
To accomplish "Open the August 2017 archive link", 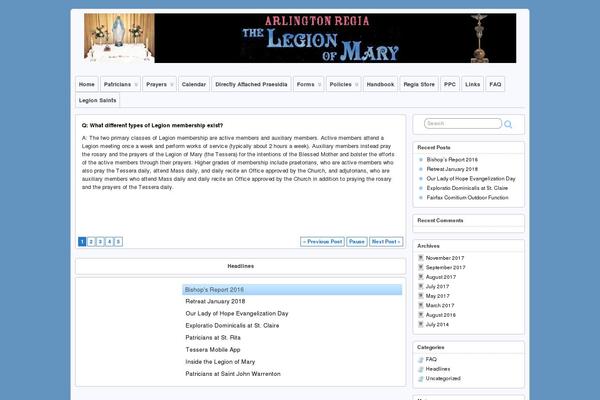I will pos(440,277).
